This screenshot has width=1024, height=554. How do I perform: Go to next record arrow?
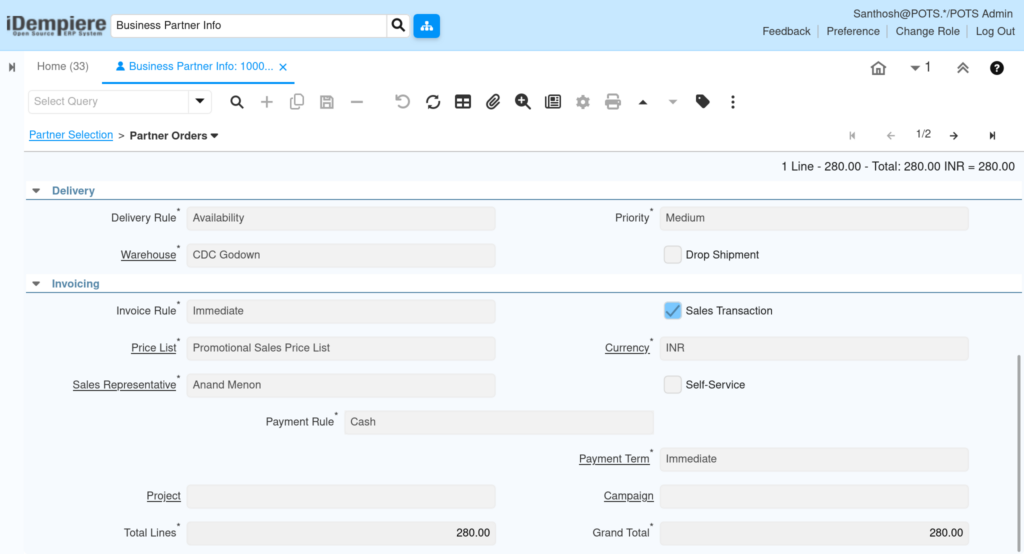[x=954, y=136]
